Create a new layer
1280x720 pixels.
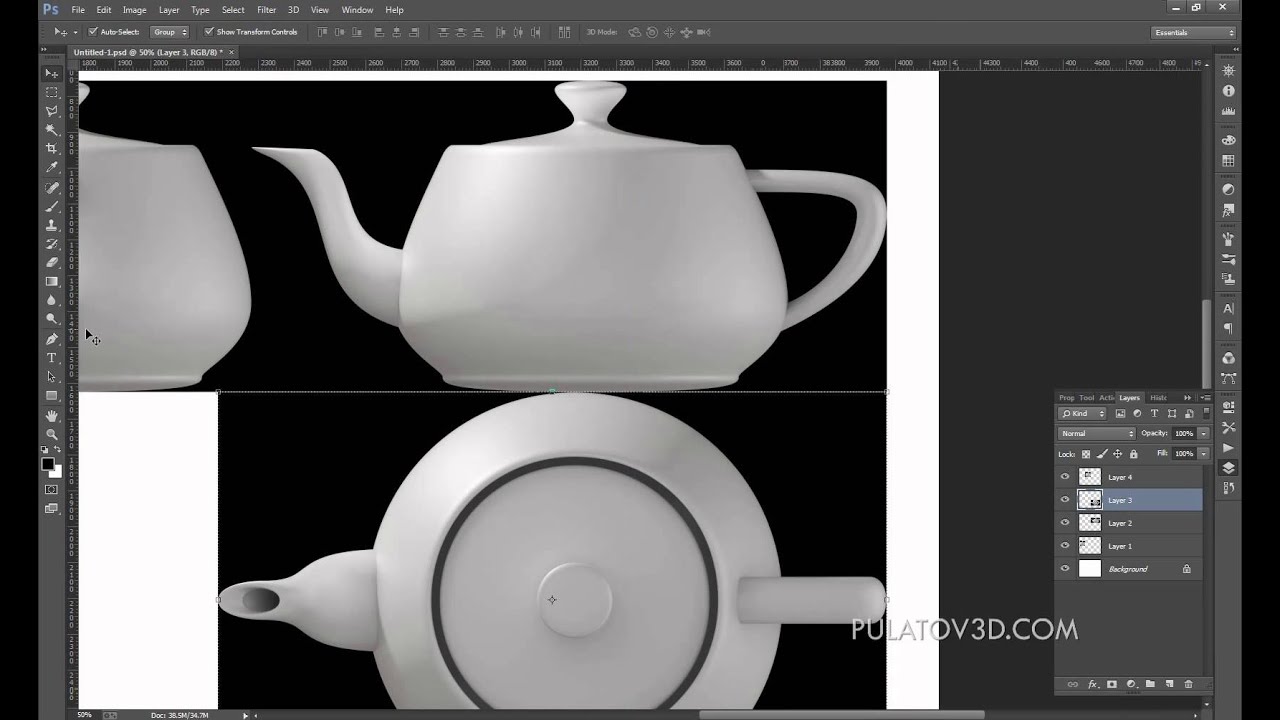[1169, 684]
